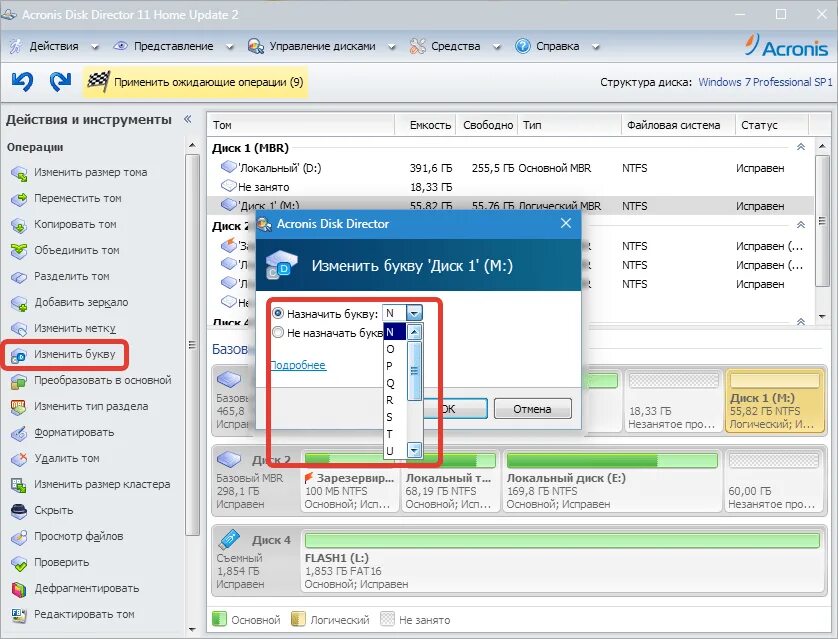Click the Основной green legend swatch
This screenshot has height=639, width=838.
219,619
